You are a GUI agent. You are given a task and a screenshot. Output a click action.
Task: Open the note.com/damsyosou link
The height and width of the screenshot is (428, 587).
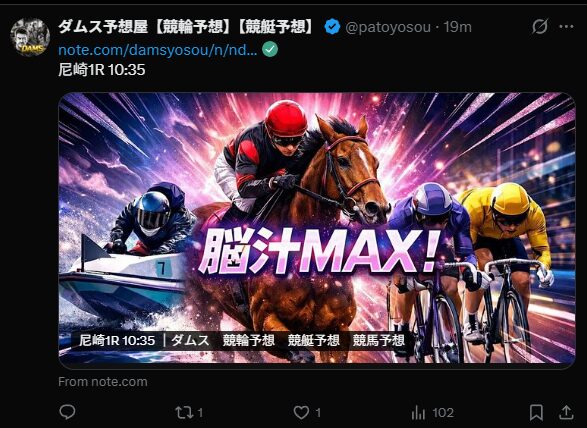[x=158, y=50]
